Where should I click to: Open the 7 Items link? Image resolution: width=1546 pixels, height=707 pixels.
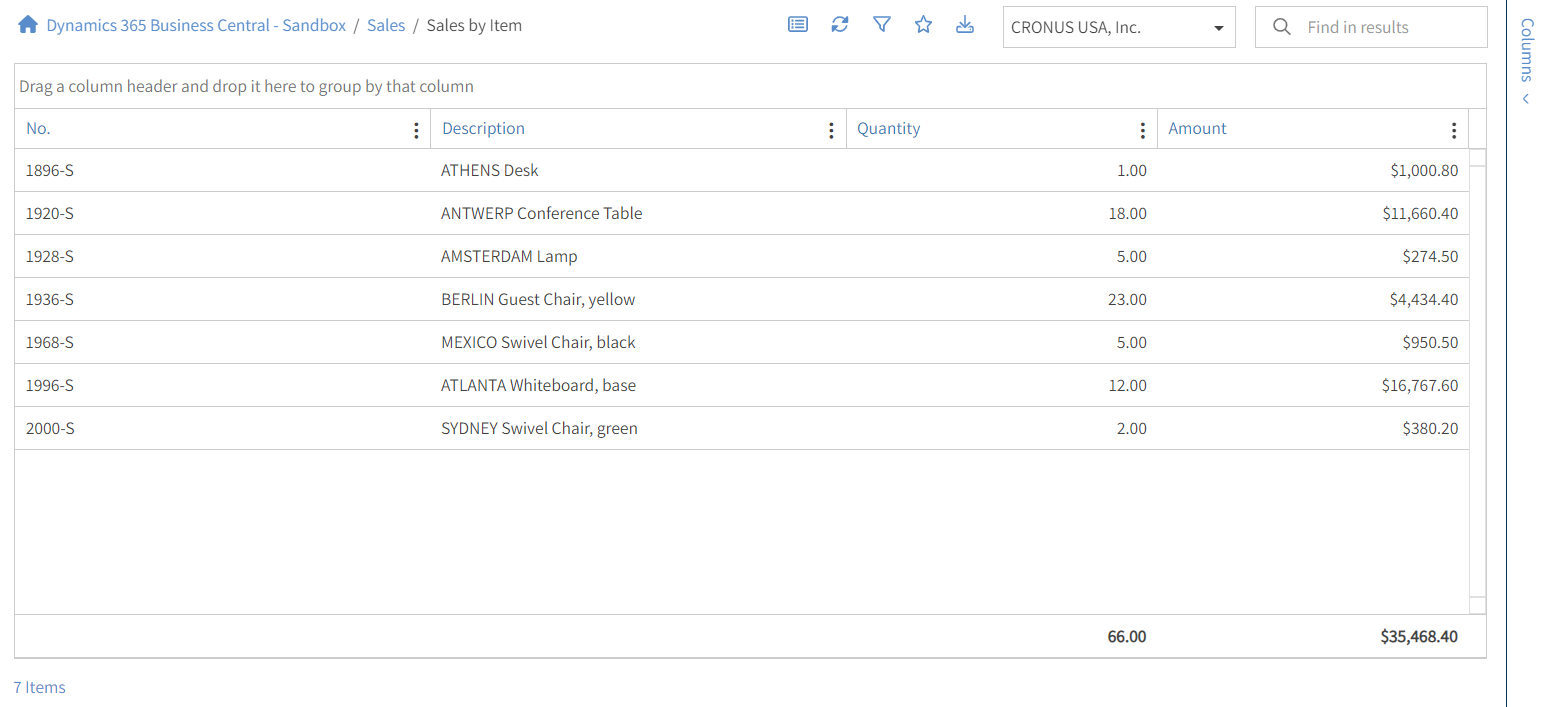click(x=39, y=687)
